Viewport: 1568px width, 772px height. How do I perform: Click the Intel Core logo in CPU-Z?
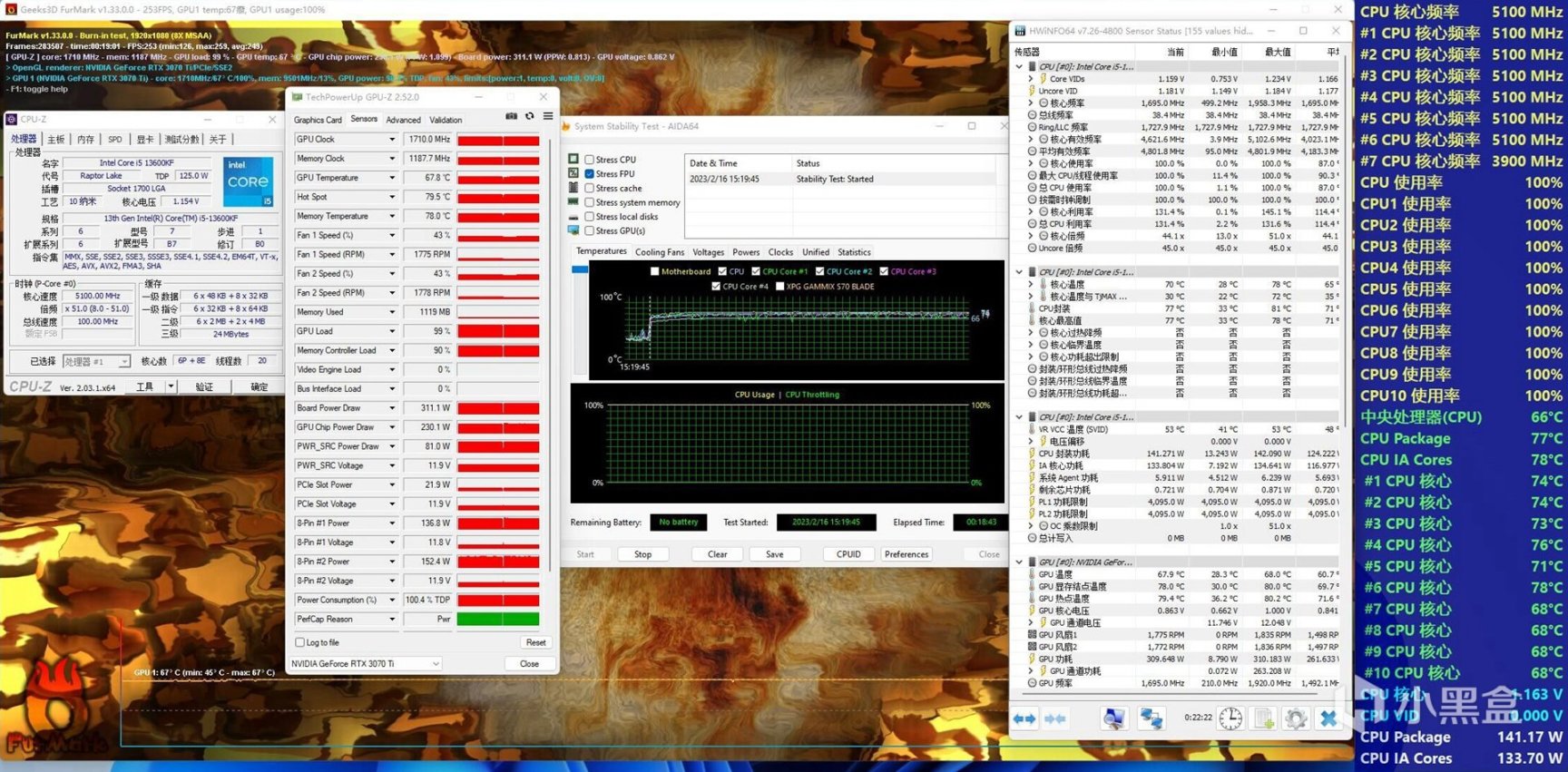point(248,181)
